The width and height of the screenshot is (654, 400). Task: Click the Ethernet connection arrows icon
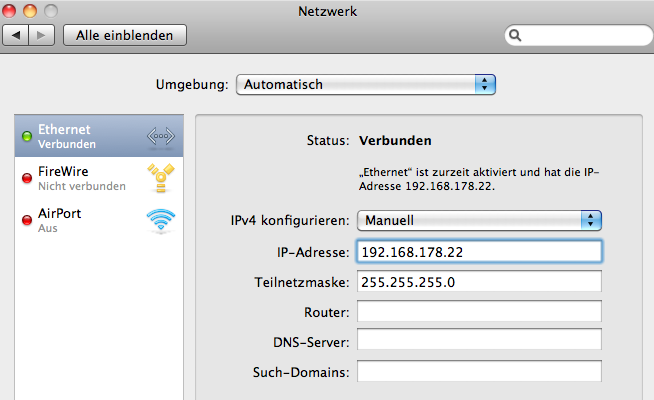tap(160, 137)
